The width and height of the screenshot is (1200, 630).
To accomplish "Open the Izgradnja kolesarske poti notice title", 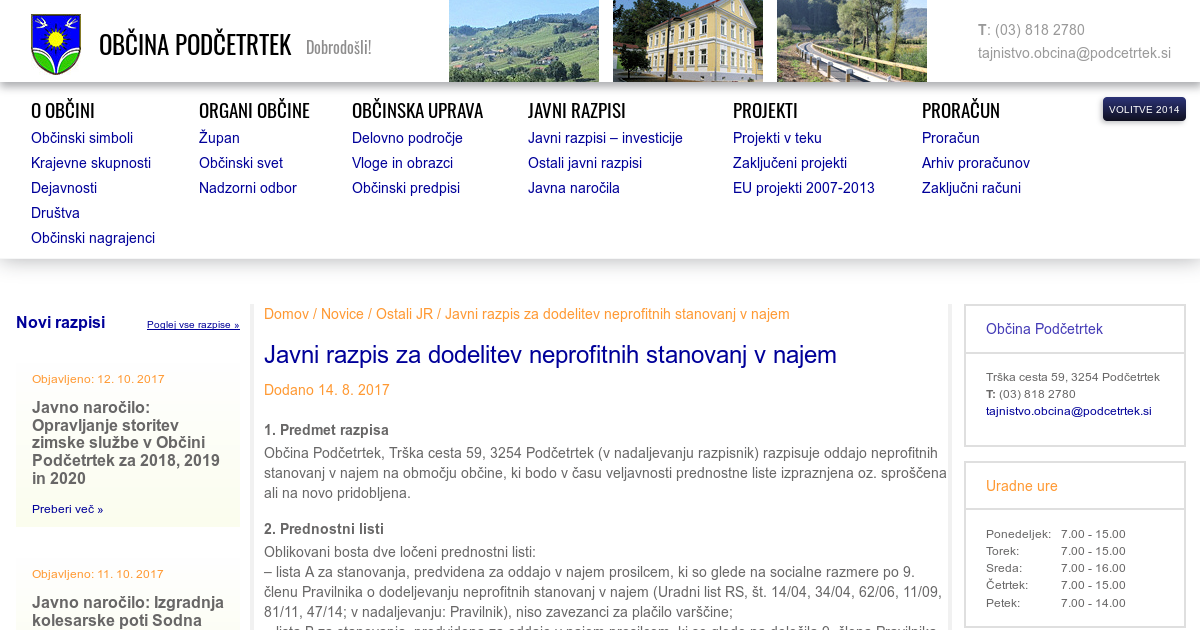I will coord(128,611).
